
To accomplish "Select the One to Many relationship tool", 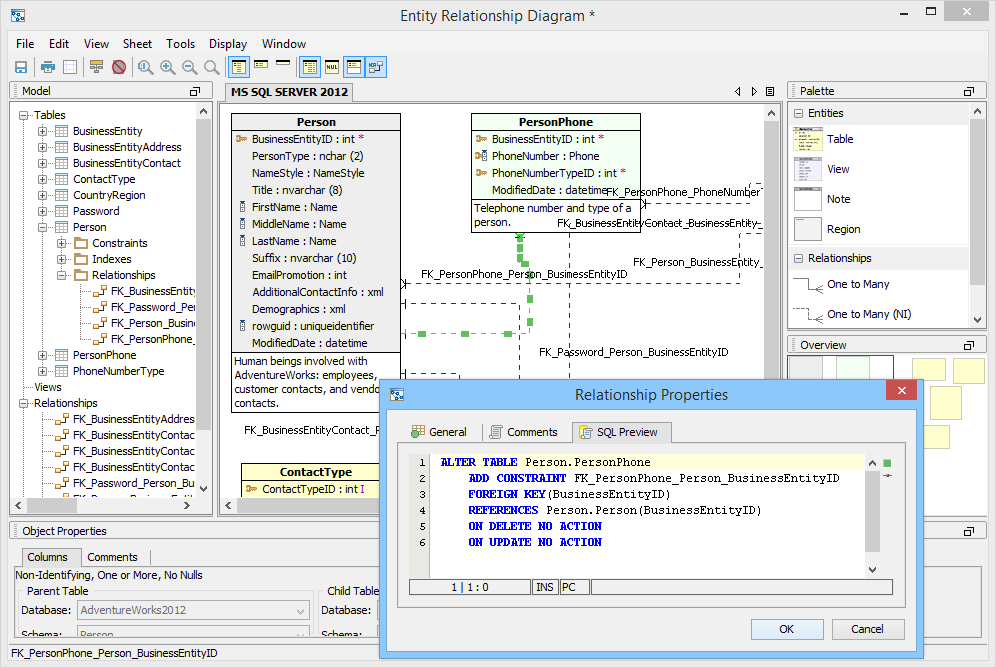I will [841, 284].
